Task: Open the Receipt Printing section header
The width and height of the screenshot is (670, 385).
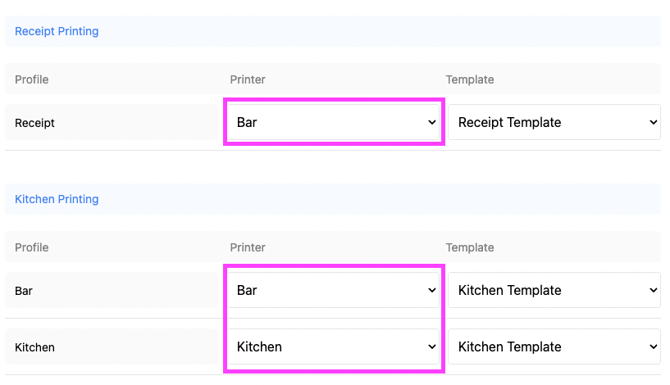Action: pyautogui.click(x=56, y=31)
